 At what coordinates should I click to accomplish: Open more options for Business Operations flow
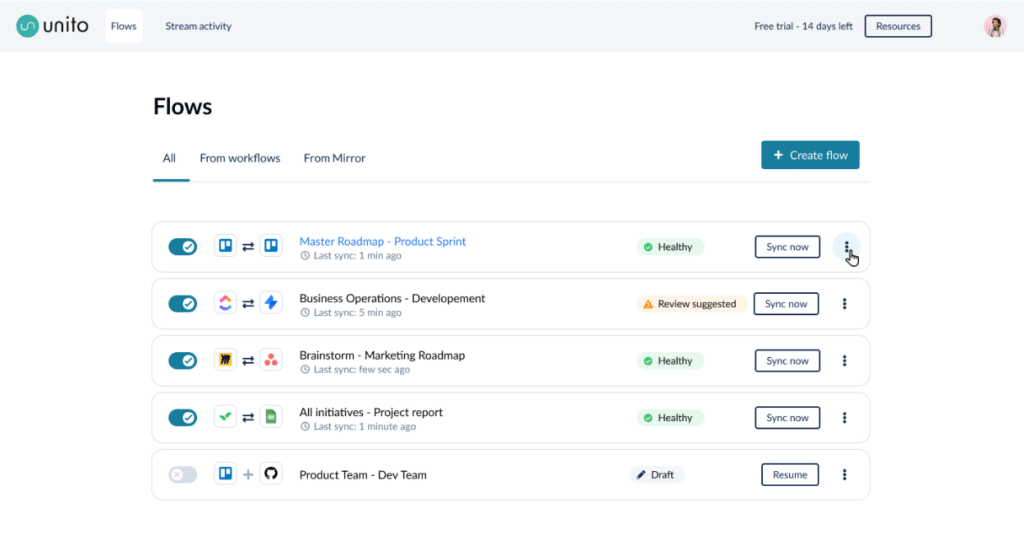(x=844, y=303)
